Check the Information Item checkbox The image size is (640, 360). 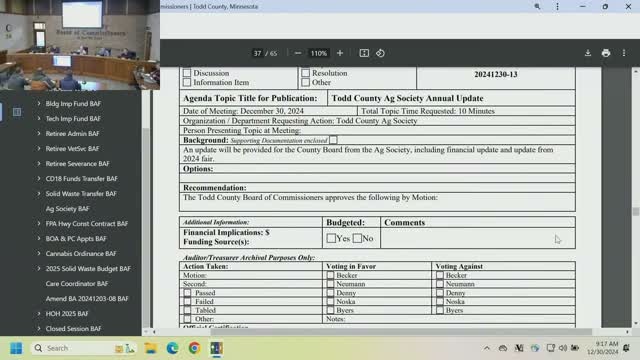click(187, 82)
